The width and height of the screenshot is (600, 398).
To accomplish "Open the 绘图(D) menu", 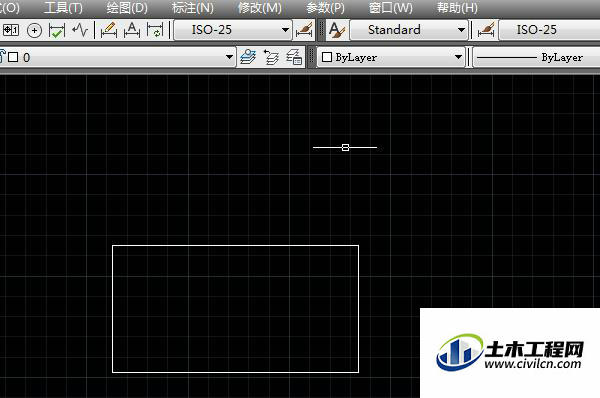I will 127,8.
